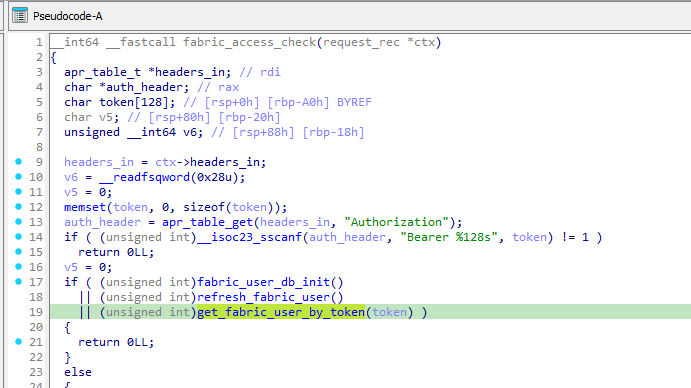Open the refresh_fabric_user function call
This screenshot has width=691, height=388.
[x=263, y=297]
